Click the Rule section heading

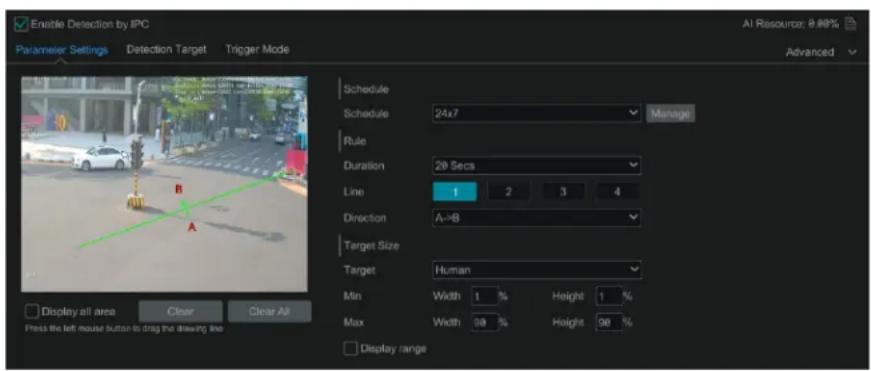click(x=355, y=141)
